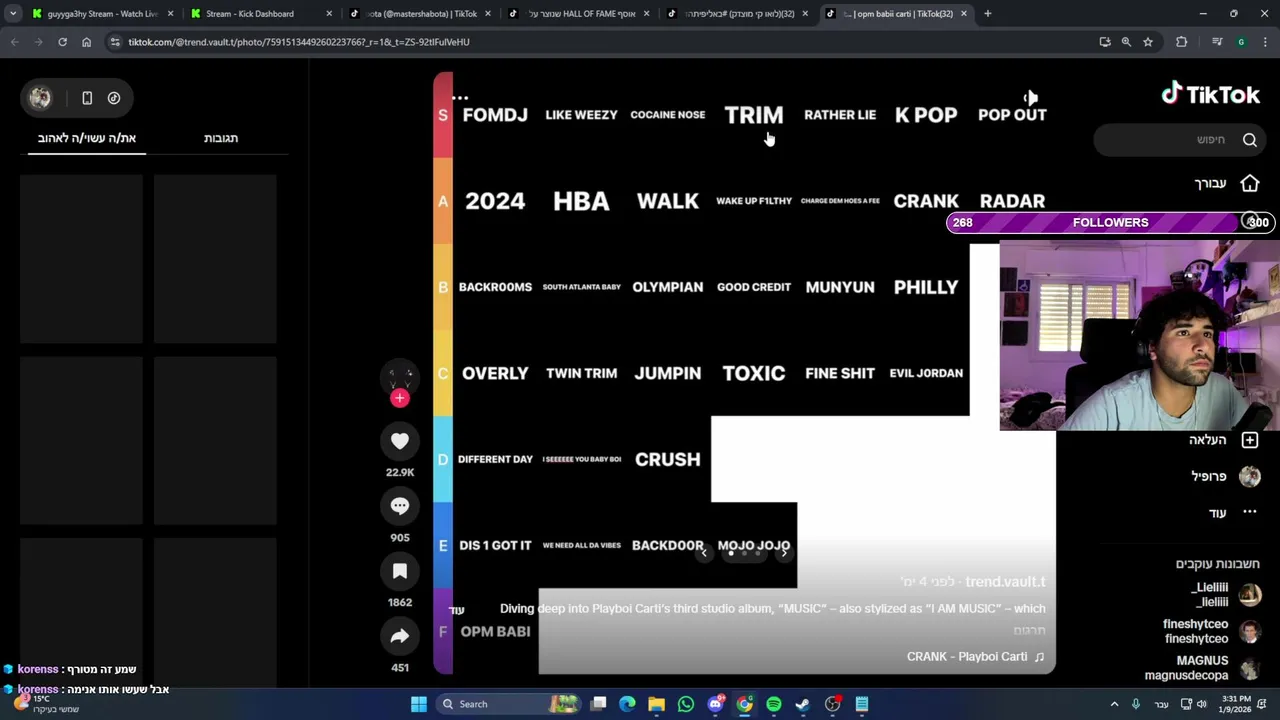The image size is (1280, 720).
Task: Open Spotify from the taskbar
Action: [774, 704]
